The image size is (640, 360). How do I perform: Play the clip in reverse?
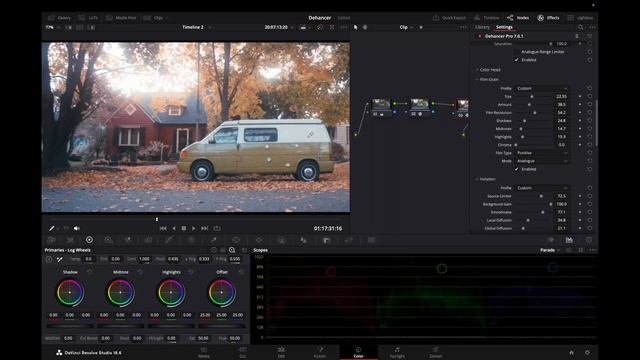(x=174, y=228)
